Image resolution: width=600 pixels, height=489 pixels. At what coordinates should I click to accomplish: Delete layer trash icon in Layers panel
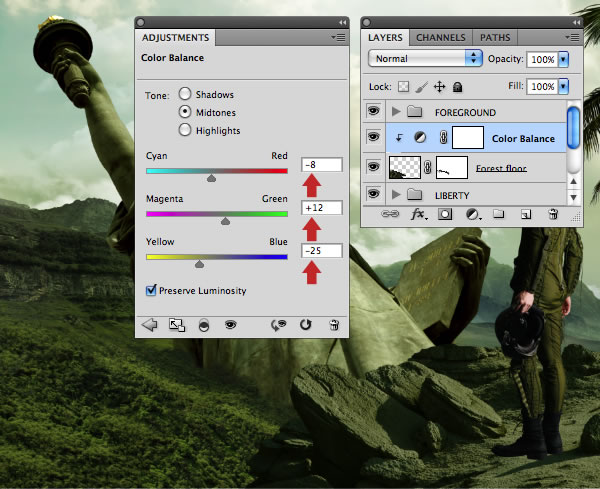click(553, 214)
